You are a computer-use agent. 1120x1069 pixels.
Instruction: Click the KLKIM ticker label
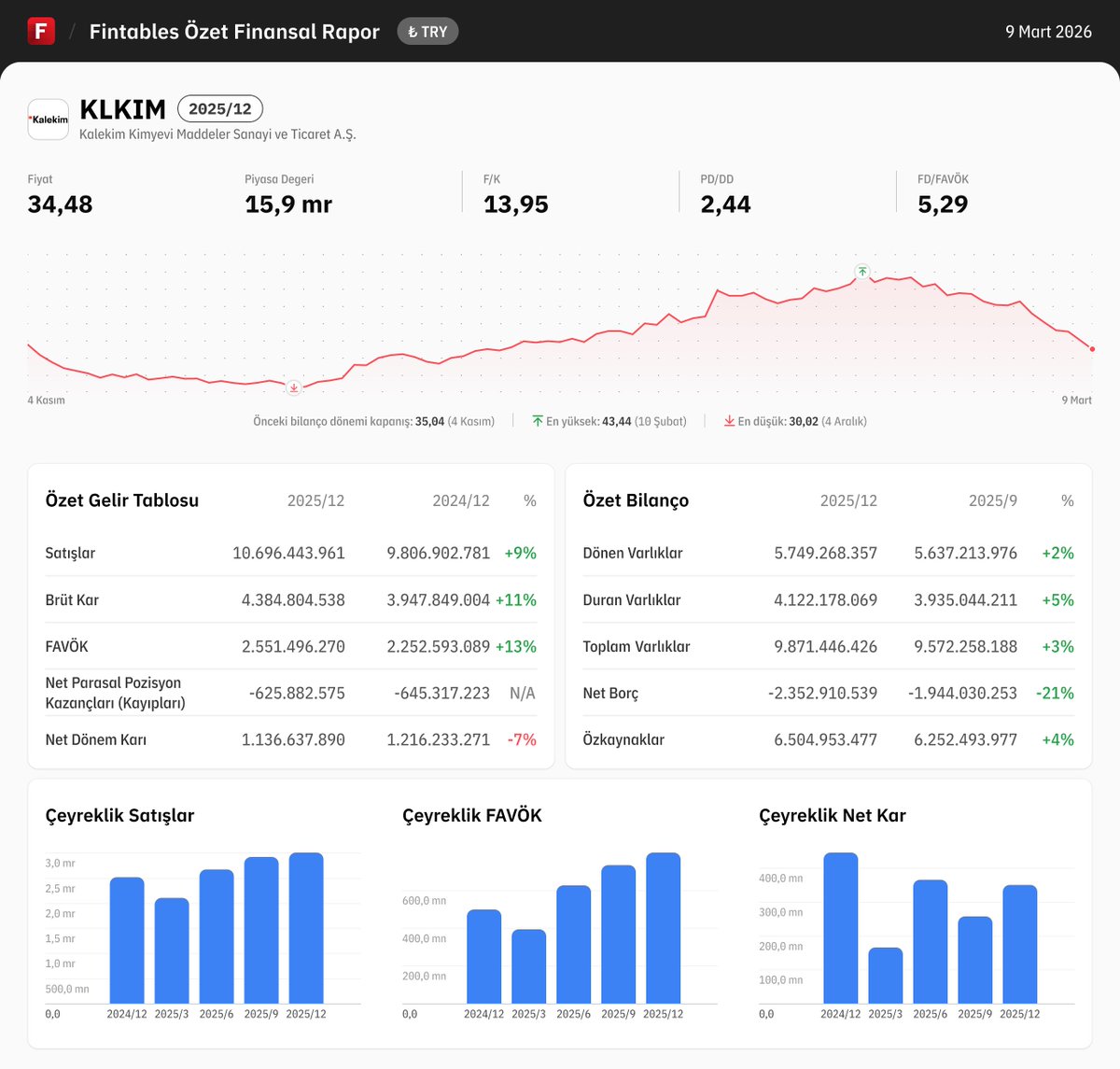[122, 108]
